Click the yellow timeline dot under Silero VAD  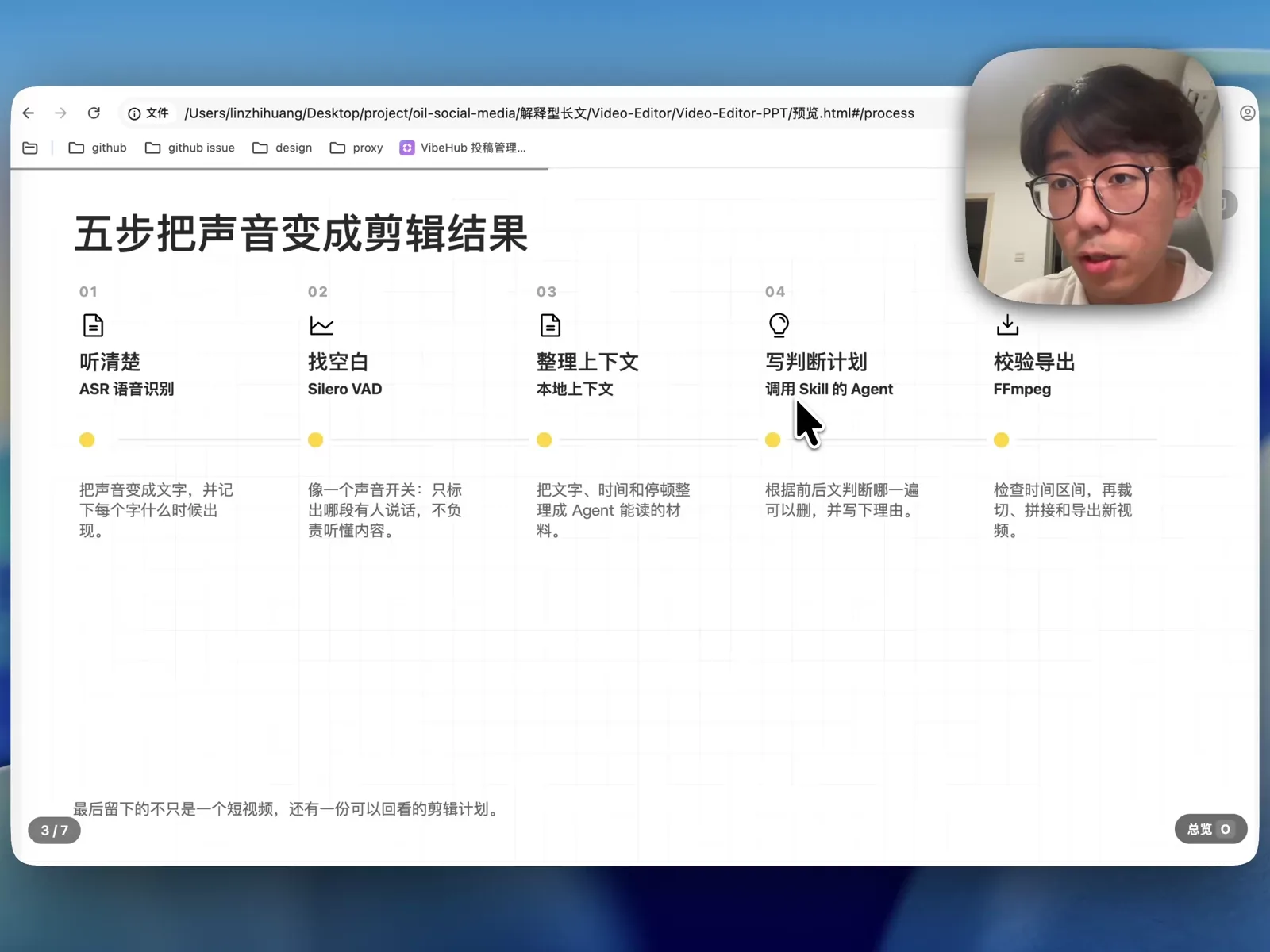[316, 440]
